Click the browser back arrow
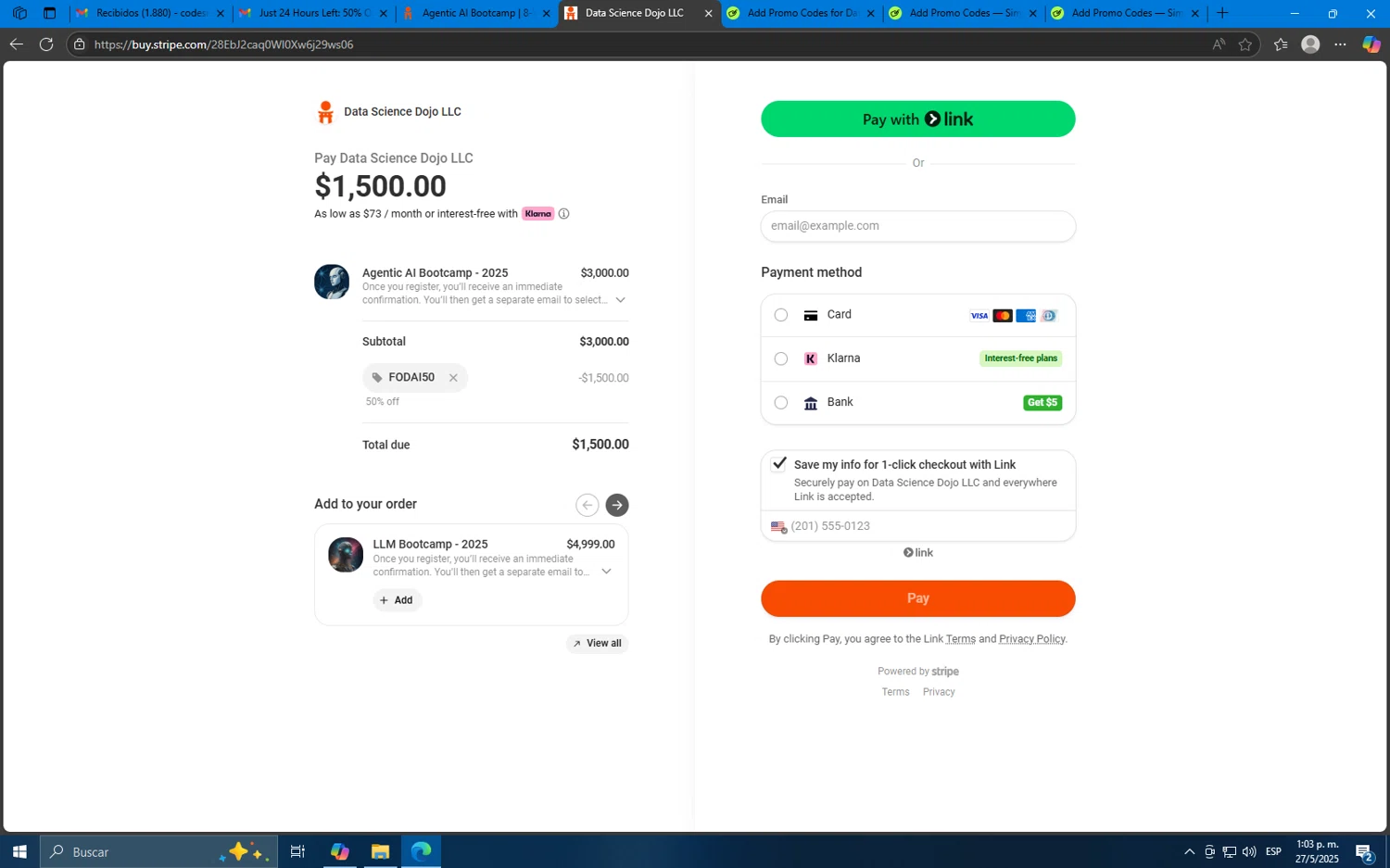Viewport: 1390px width, 868px height. point(17,44)
